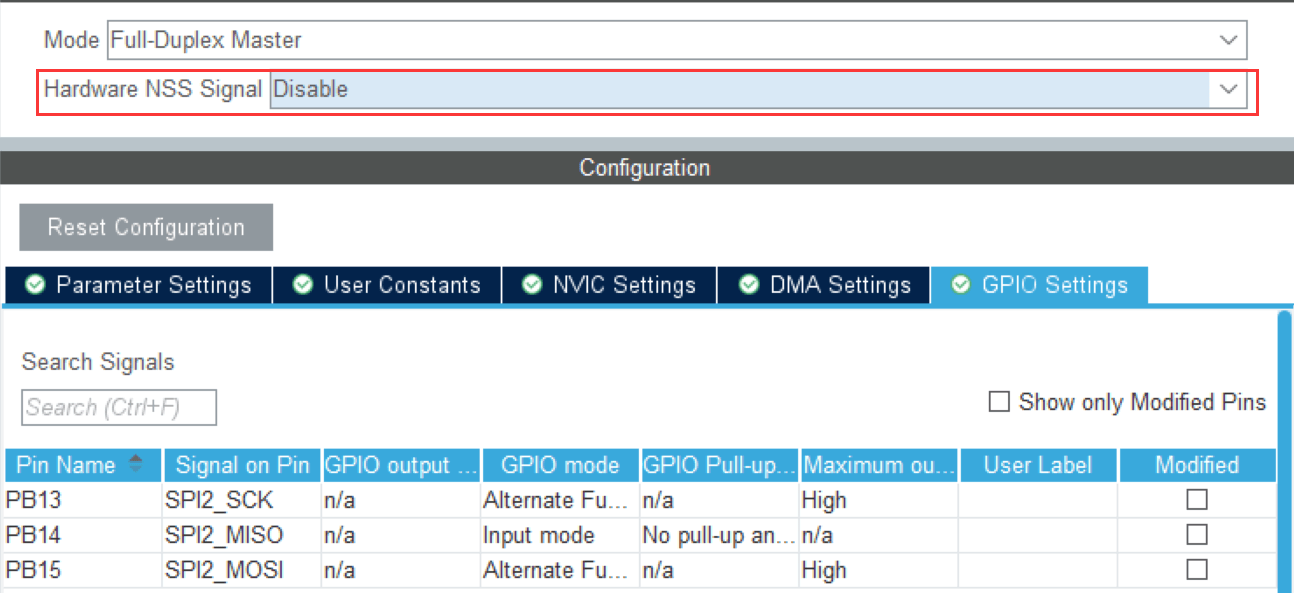
Task: Select the SPI2_MISO signal cell
Action: pos(224,535)
